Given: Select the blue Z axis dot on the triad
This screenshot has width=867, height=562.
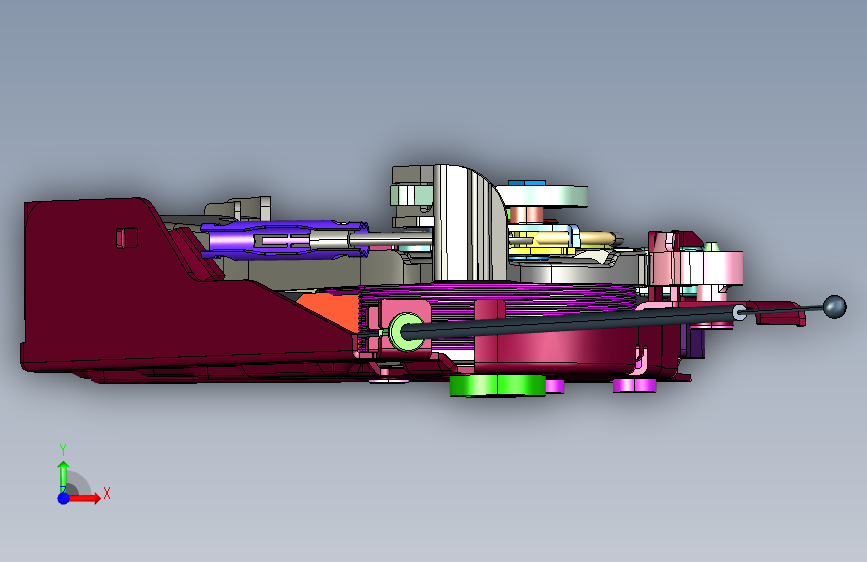Looking at the screenshot, I should tap(63, 498).
